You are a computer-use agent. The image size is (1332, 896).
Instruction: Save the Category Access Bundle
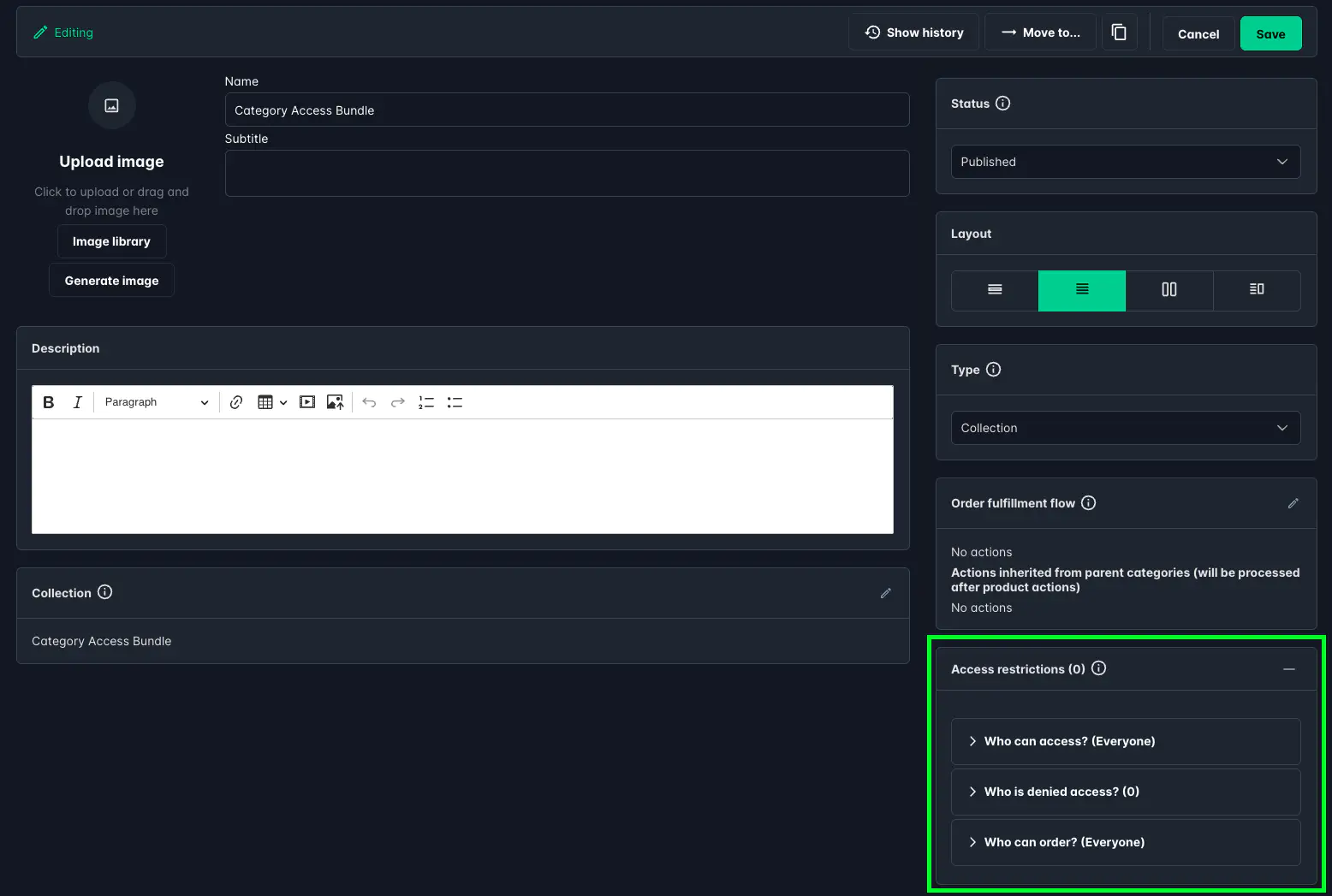(1270, 33)
